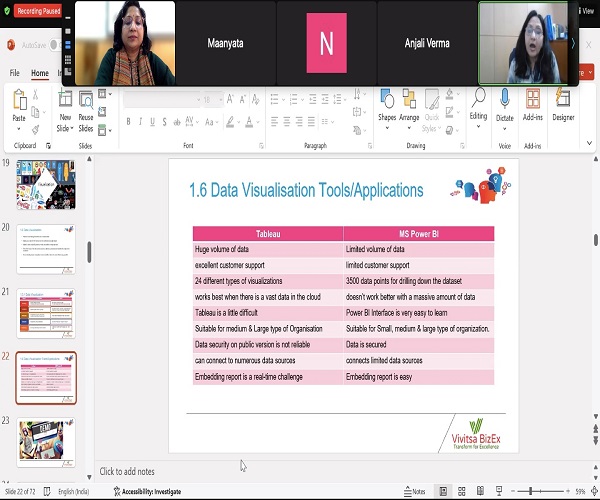Apply bullet list formatting
This screenshot has width=600, height=500.
coord(274,99)
